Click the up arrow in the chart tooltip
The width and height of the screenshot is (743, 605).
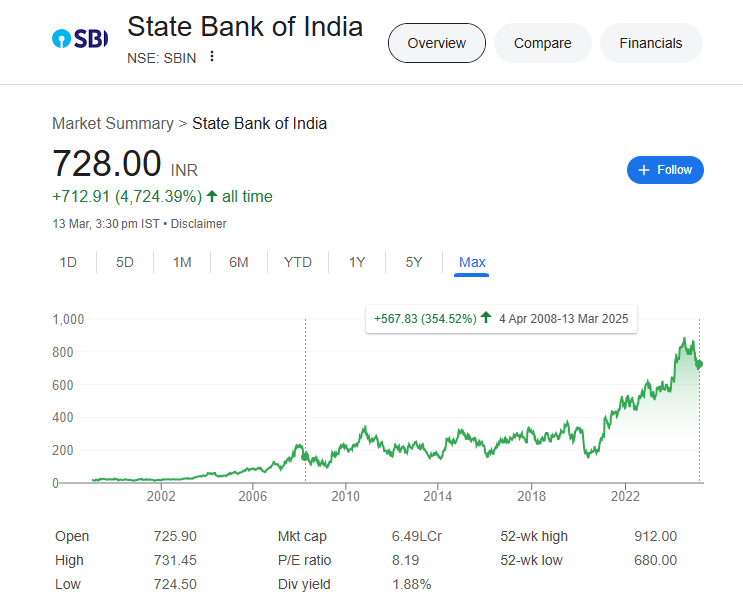(x=486, y=318)
